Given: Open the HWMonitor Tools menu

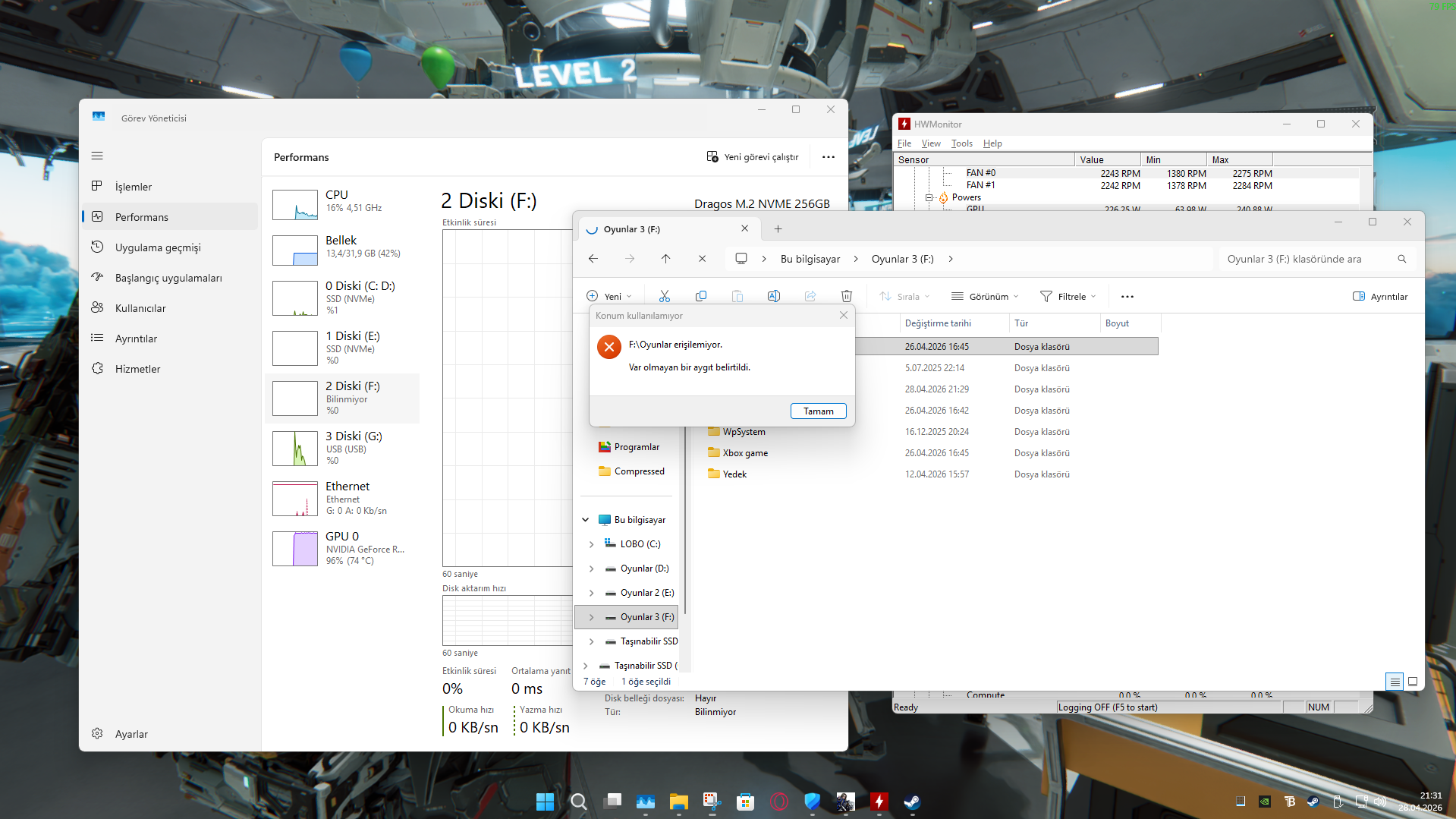Looking at the screenshot, I should pos(961,143).
